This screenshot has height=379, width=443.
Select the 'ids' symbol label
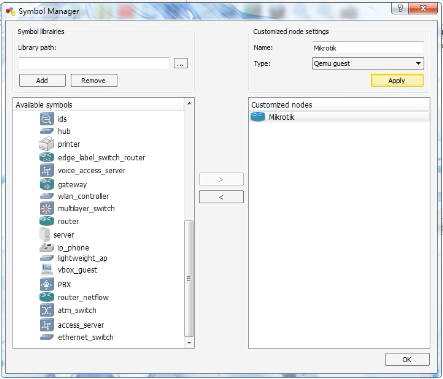click(62, 119)
